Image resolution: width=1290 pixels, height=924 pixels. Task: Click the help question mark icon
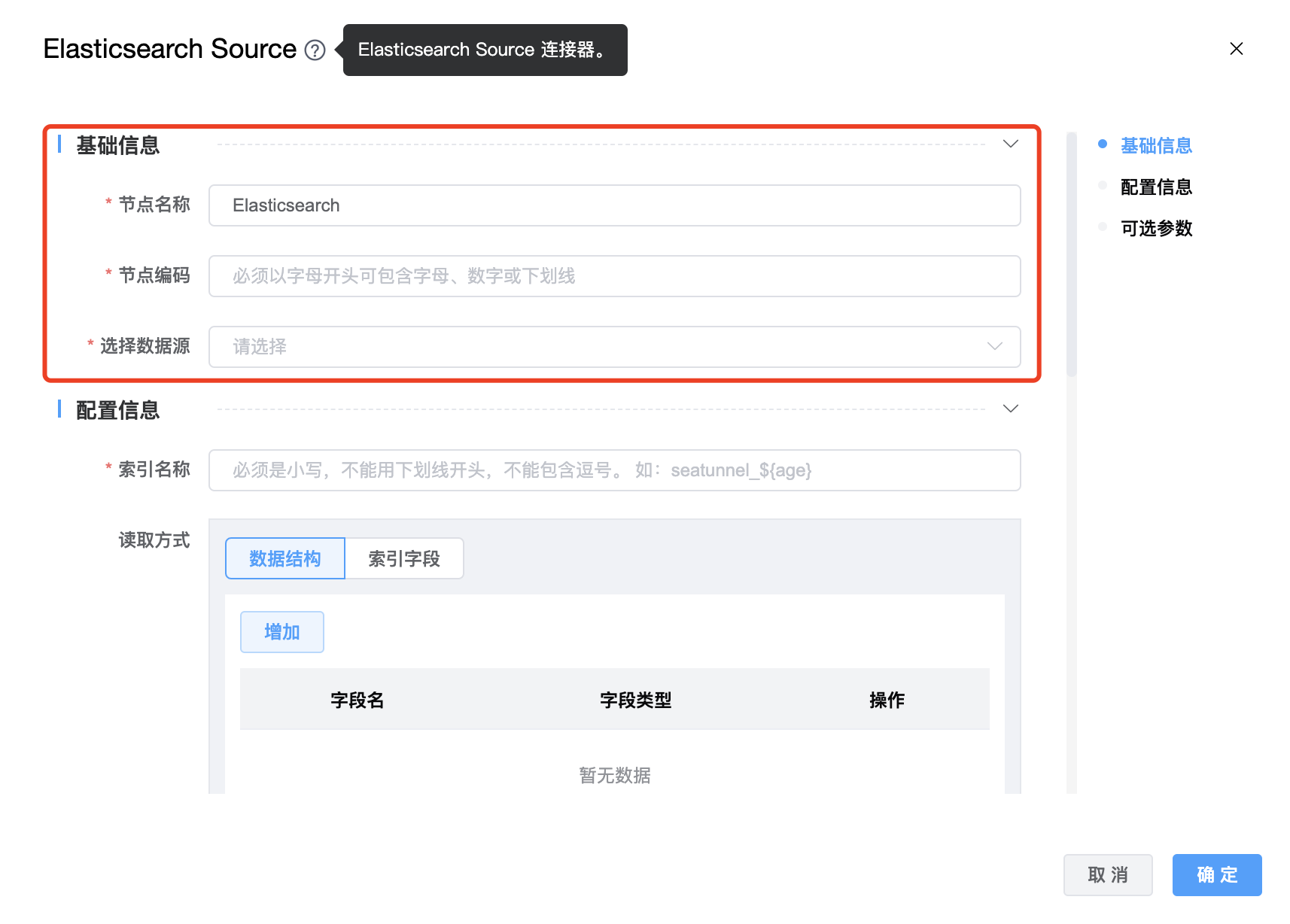(315, 50)
